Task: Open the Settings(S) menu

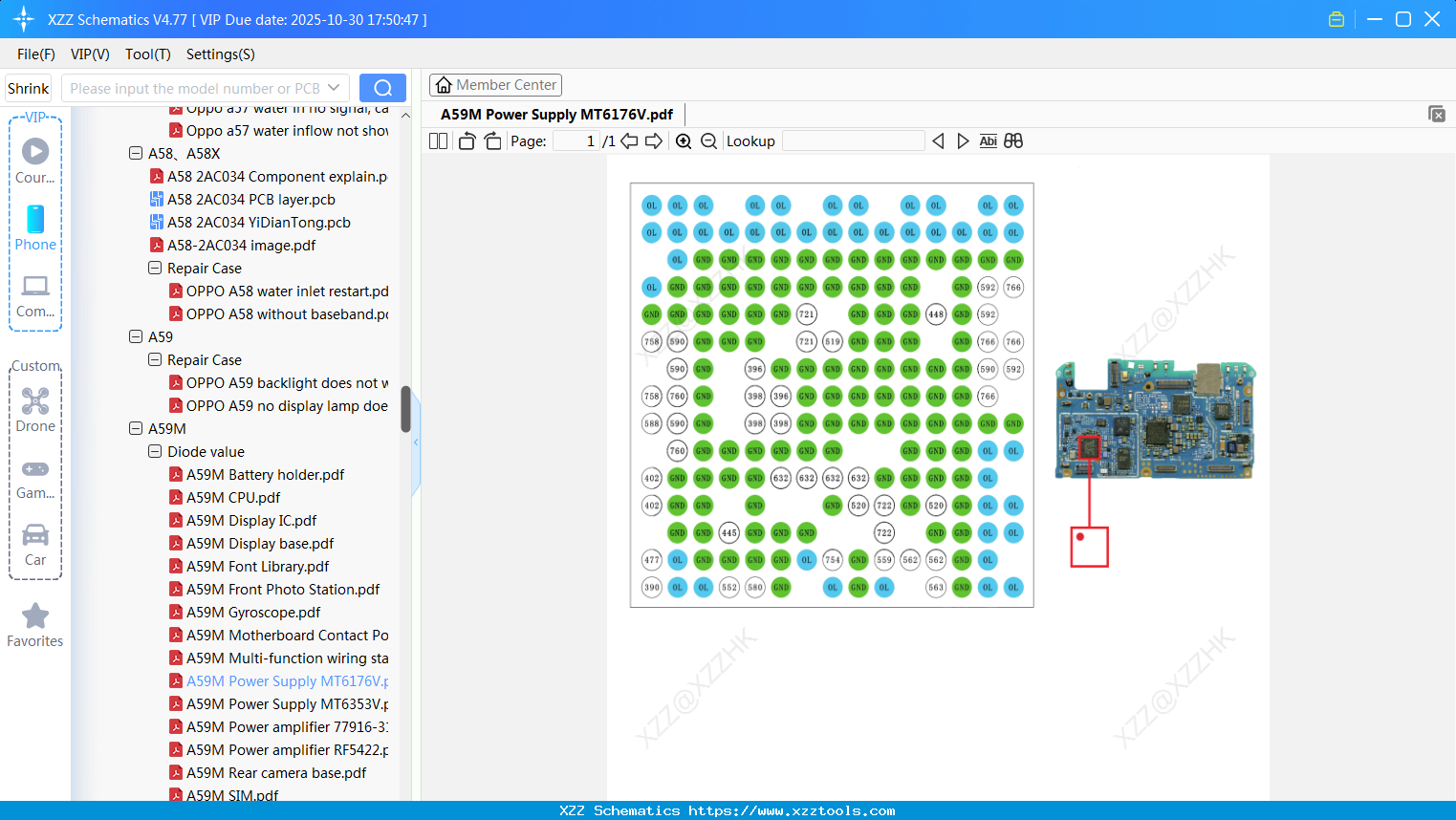Action: click(x=221, y=54)
